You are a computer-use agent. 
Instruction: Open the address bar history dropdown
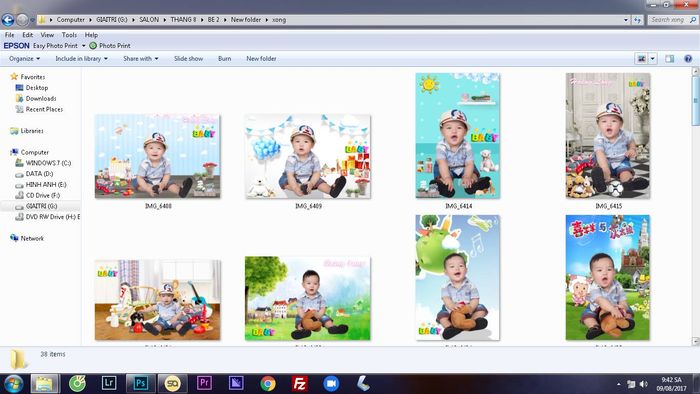tap(626, 20)
